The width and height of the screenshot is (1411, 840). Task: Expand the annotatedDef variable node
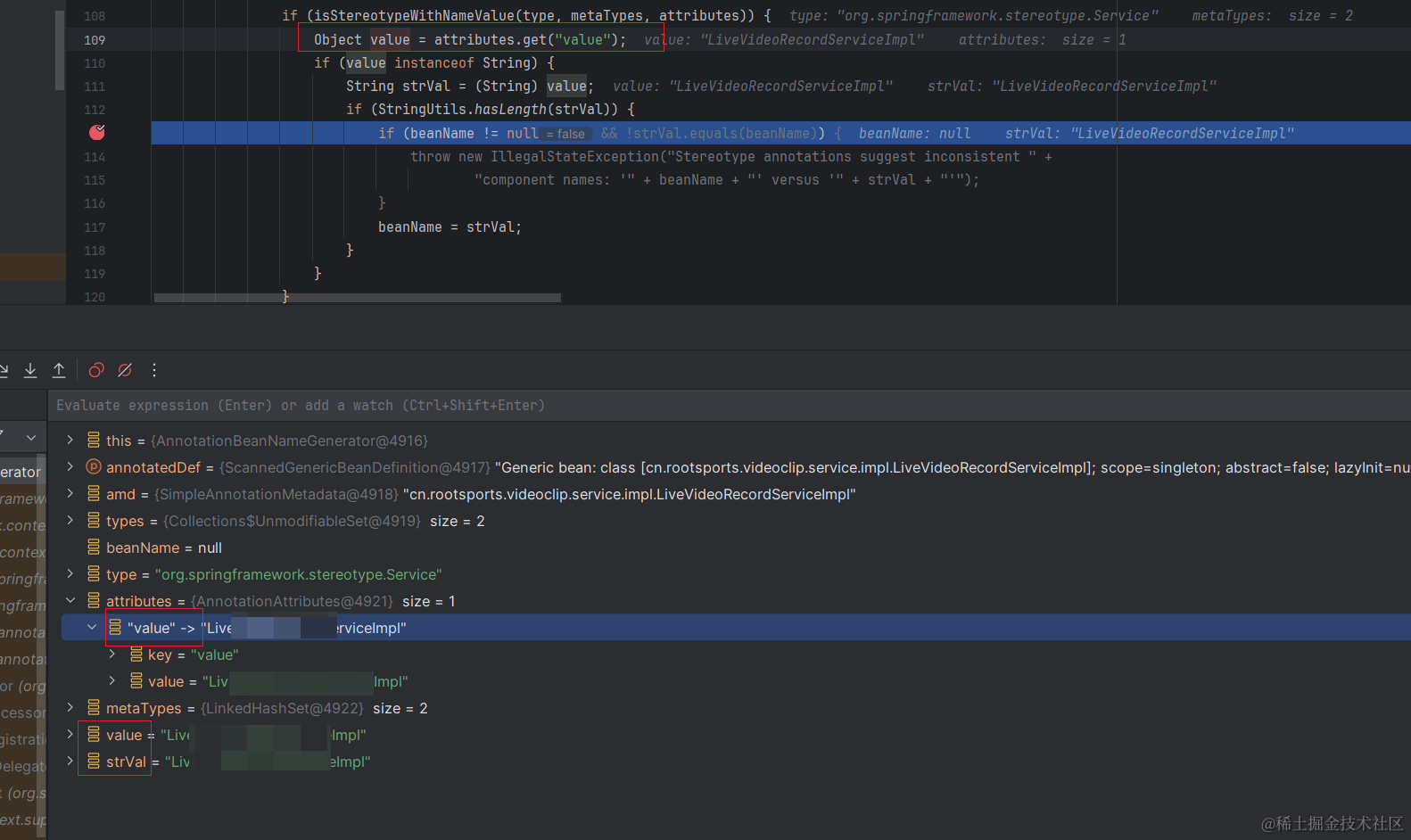coord(70,467)
